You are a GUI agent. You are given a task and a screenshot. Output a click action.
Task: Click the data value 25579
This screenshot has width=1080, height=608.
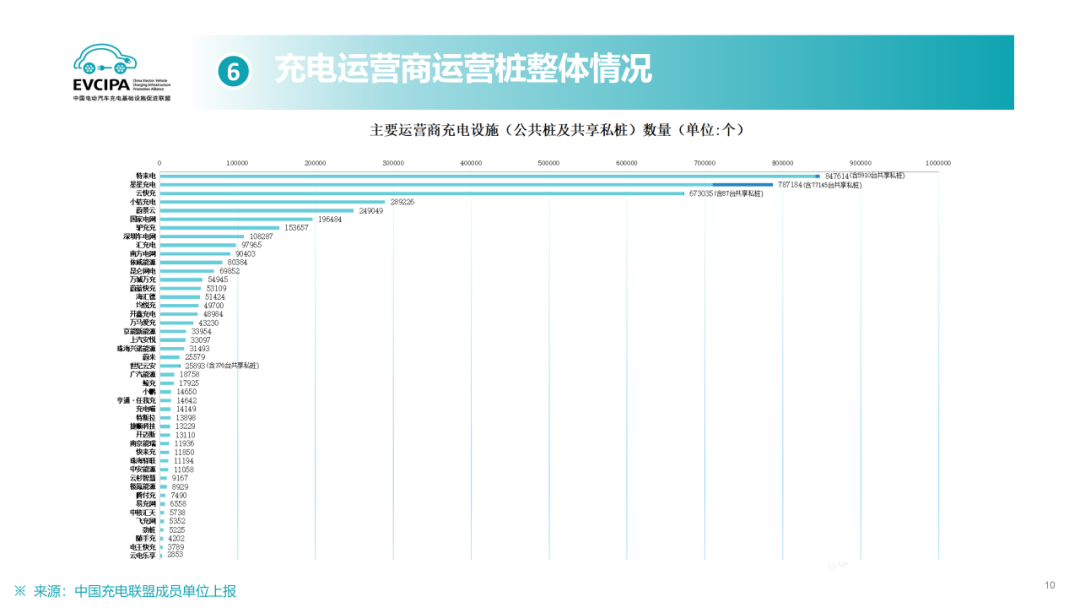coord(195,357)
